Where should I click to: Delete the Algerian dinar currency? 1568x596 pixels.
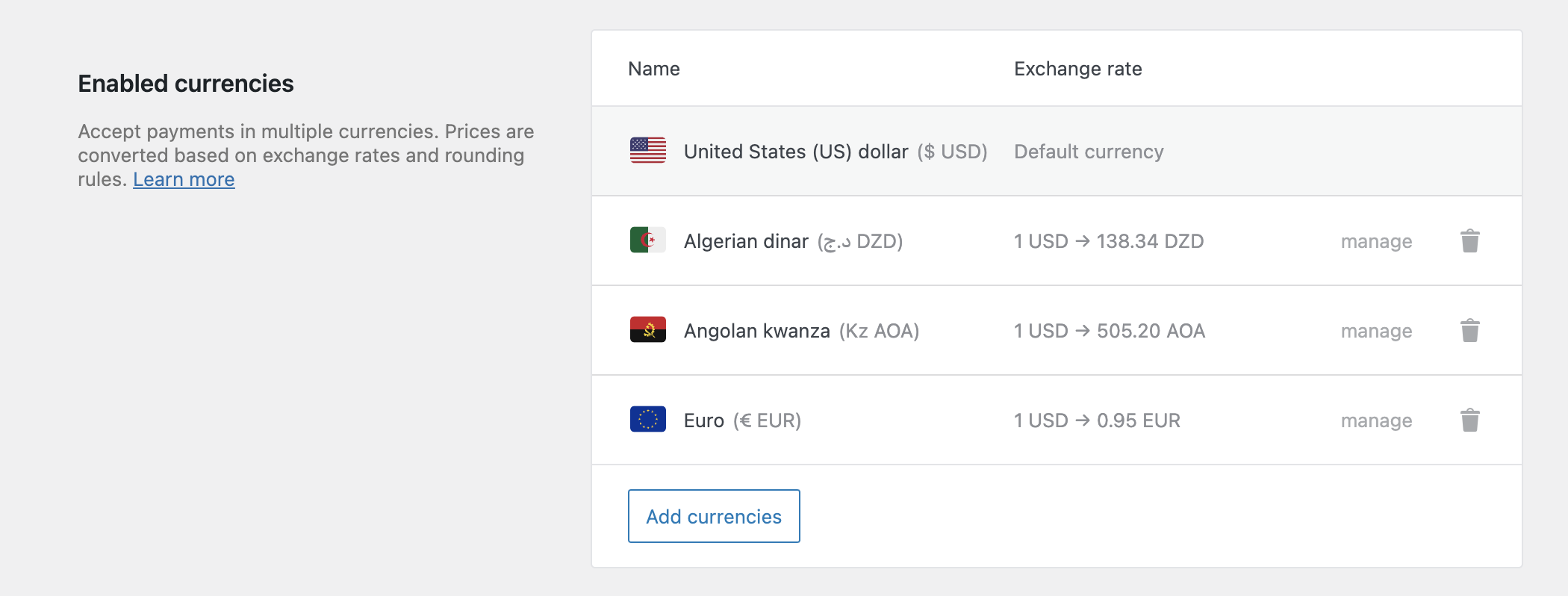(1469, 240)
